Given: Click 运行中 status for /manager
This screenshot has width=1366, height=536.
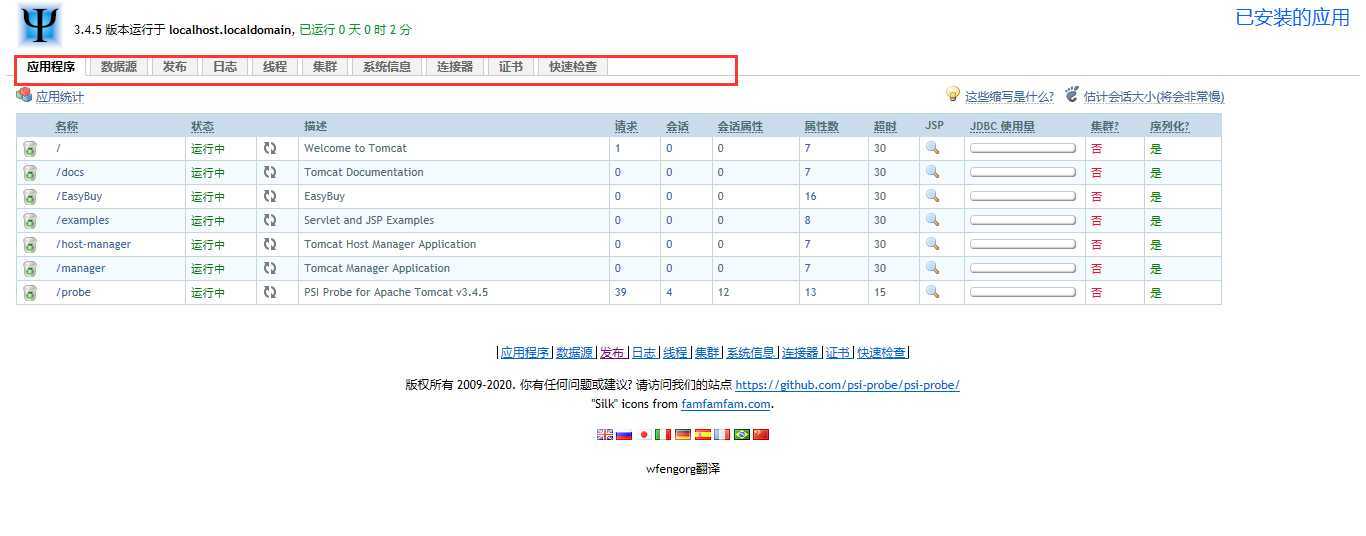Looking at the screenshot, I should [x=208, y=269].
